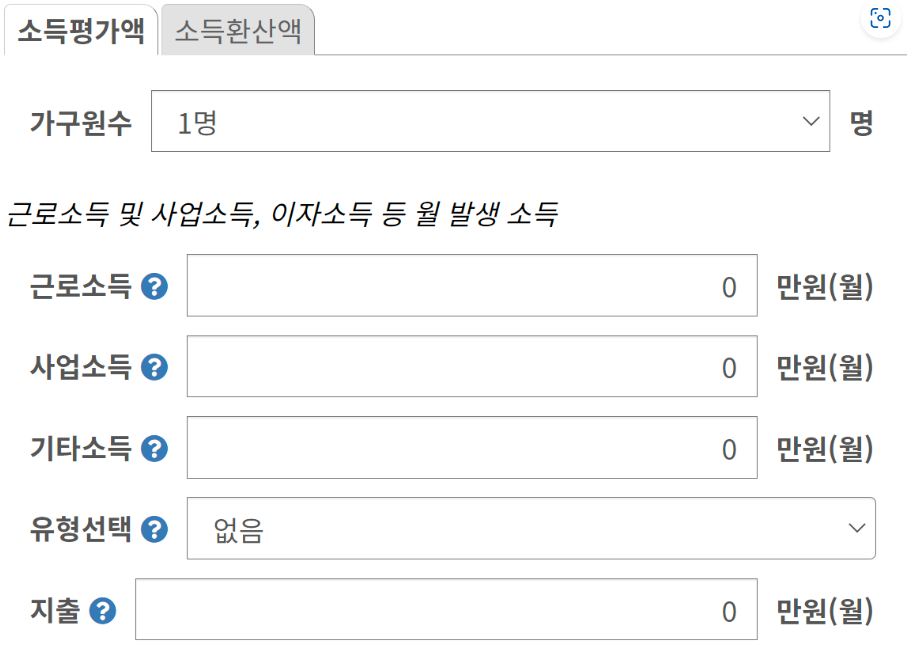
Task: Open the 유형선택 dropdown showing 없음
Action: pos(530,529)
